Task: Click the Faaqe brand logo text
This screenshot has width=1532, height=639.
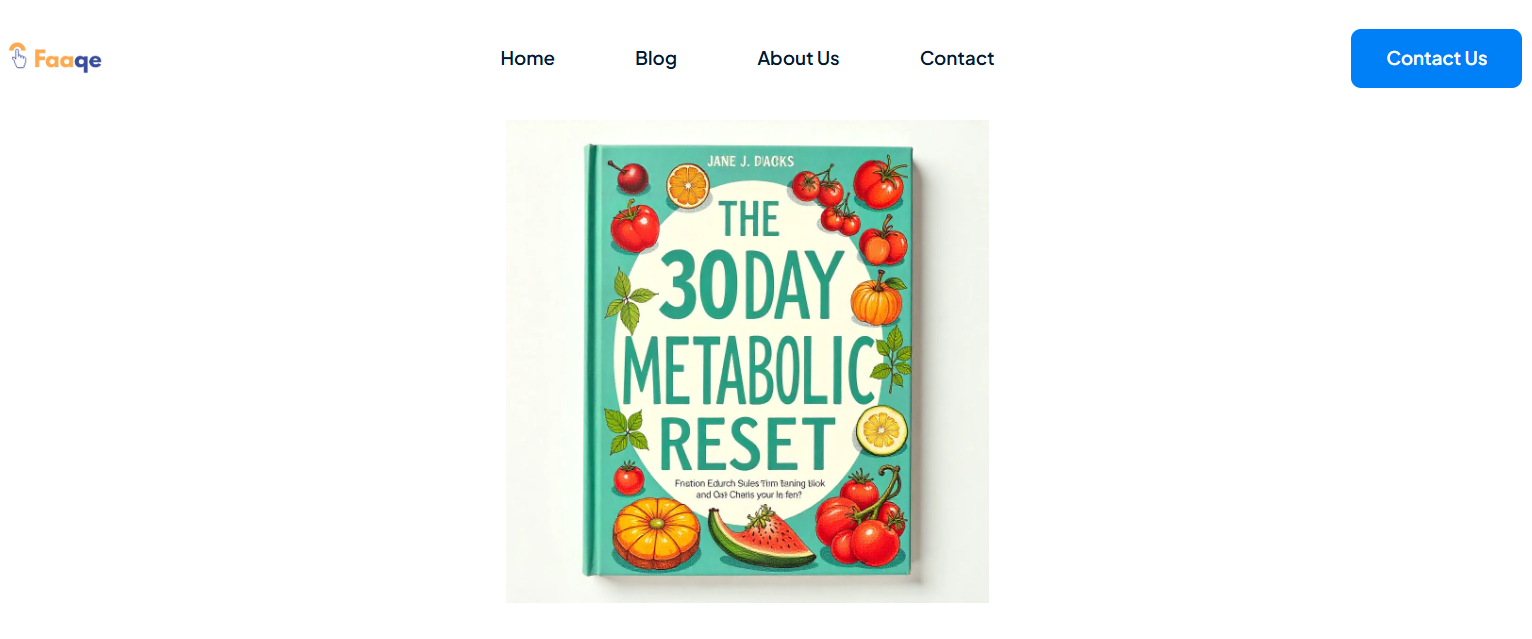Action: point(67,60)
